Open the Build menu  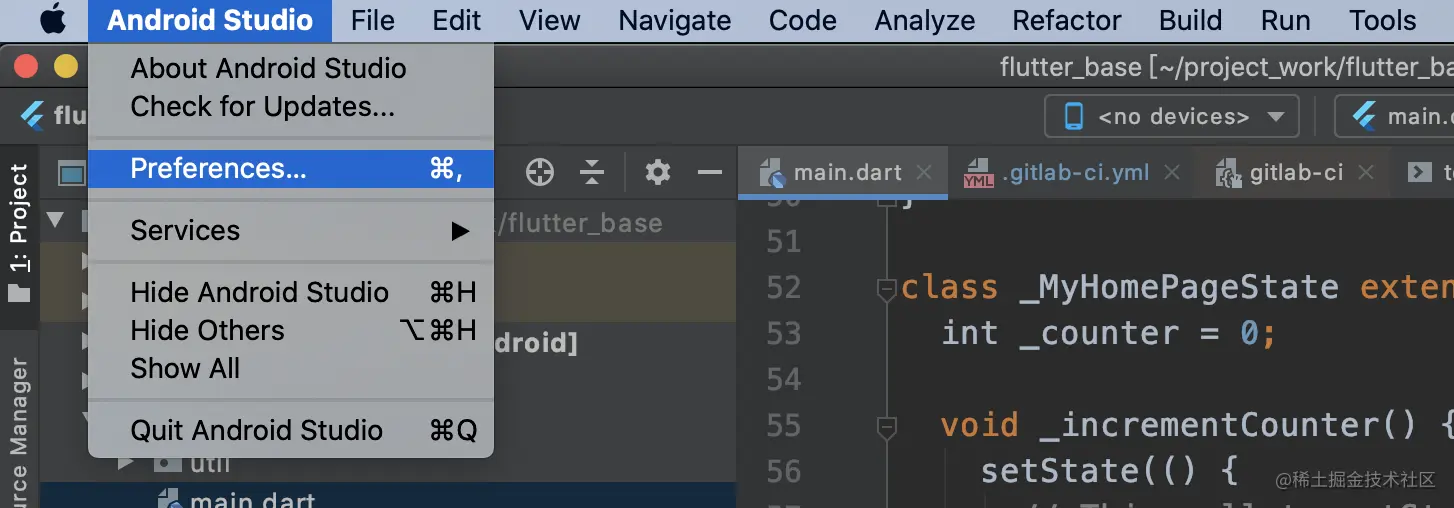(x=1190, y=20)
